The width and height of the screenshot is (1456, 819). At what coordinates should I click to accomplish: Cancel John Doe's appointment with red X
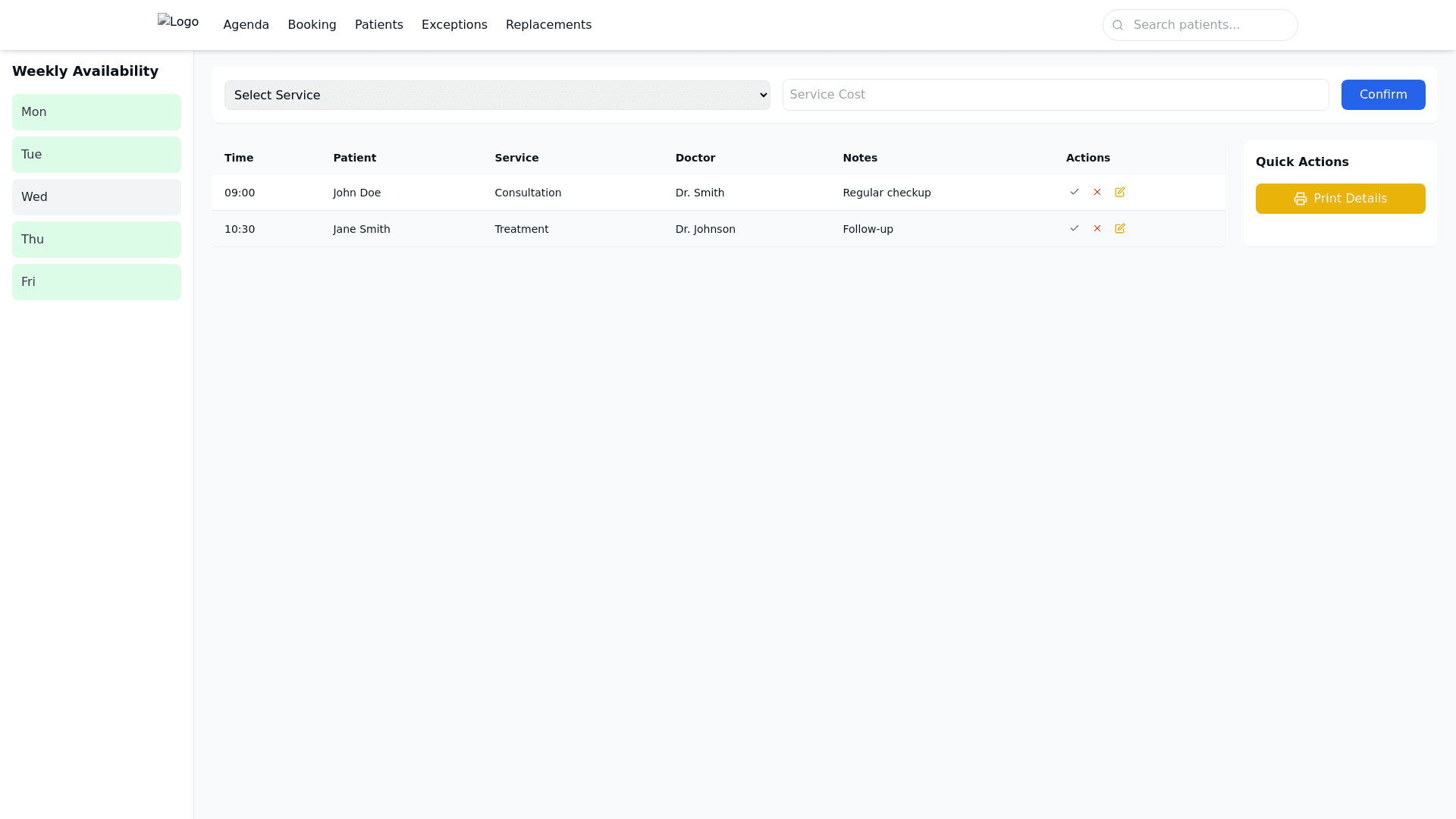pyautogui.click(x=1097, y=192)
